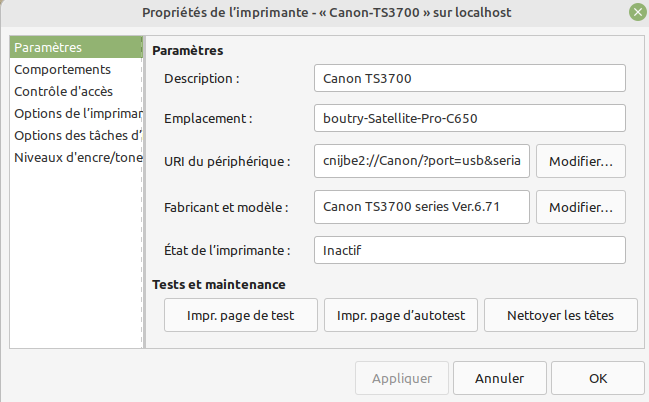
Task: Click the Appliquer button
Action: 402,379
